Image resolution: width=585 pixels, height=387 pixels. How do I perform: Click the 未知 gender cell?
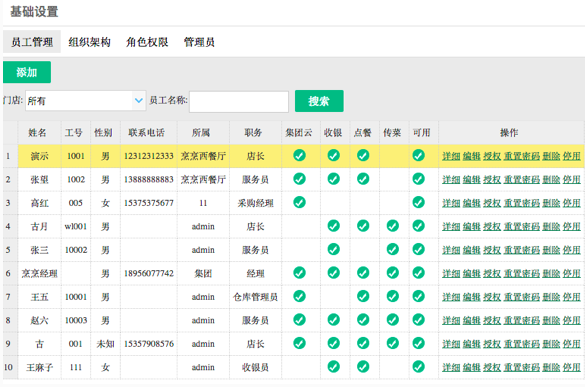106,344
